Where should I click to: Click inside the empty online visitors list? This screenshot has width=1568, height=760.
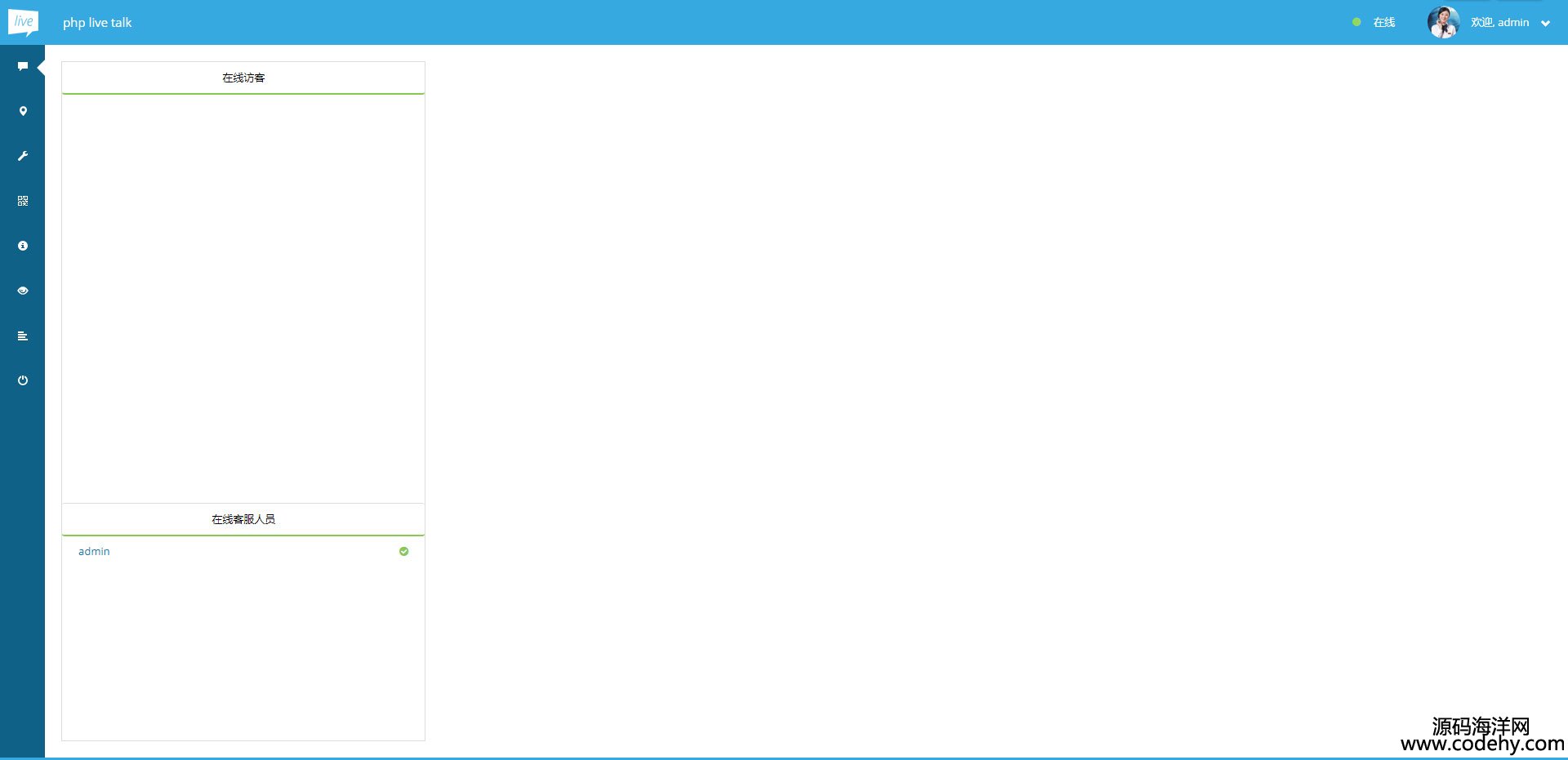243,299
